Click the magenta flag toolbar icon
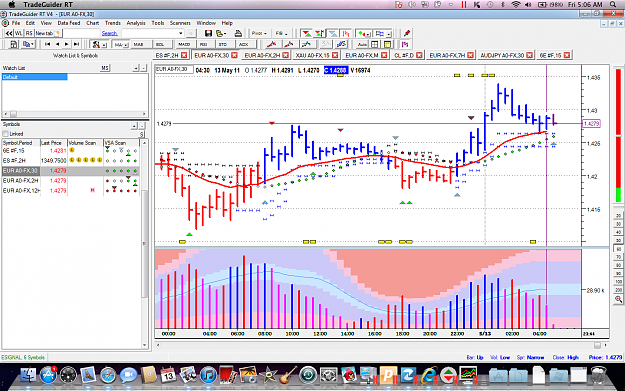 405,44
